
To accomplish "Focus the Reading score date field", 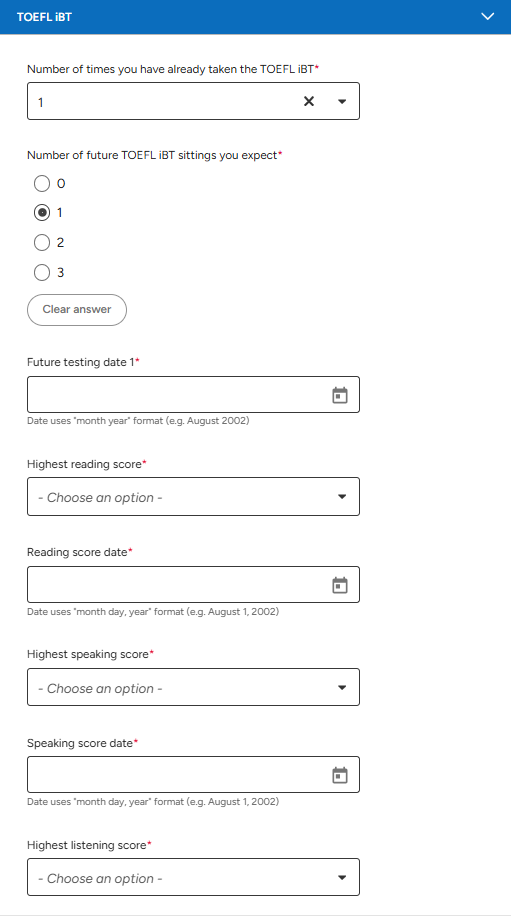I will click(x=193, y=584).
